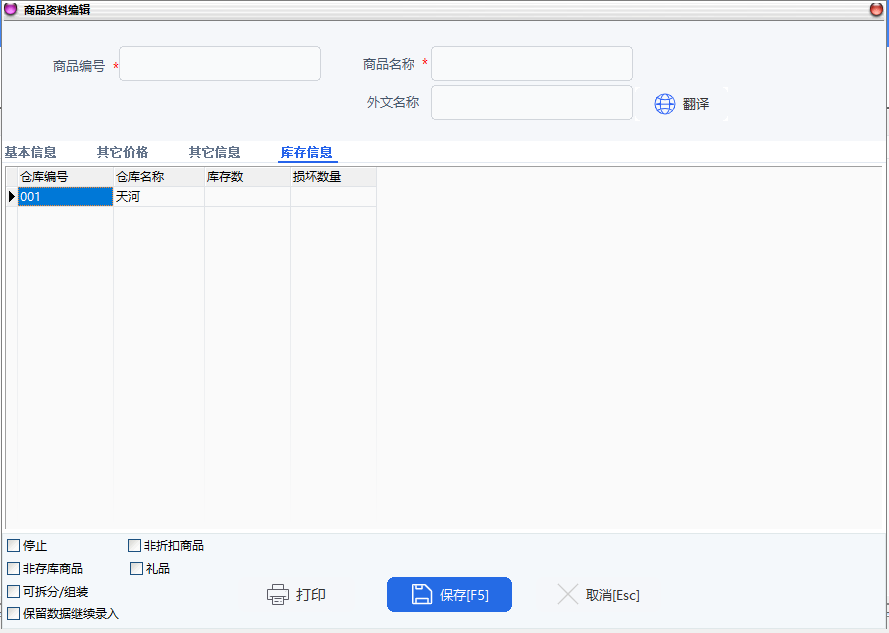Image resolution: width=889 pixels, height=633 pixels.
Task: Click the 外文名称 input field
Action: (531, 103)
